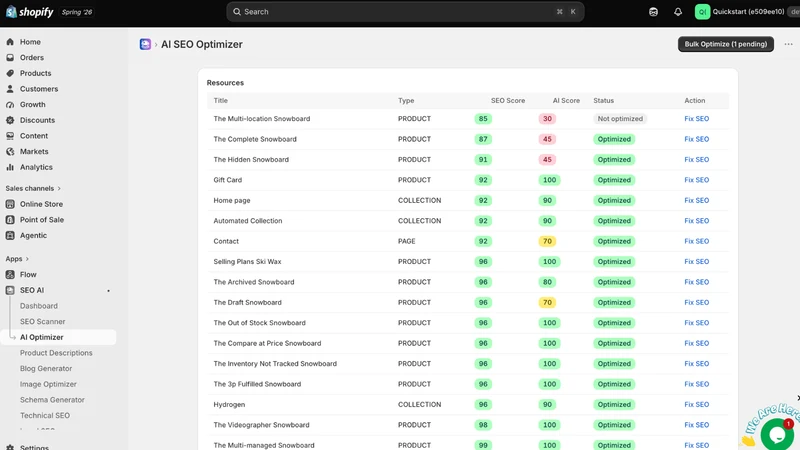Open the Home icon in sidebar
Viewport: 800px width, 450px height.
click(10, 42)
